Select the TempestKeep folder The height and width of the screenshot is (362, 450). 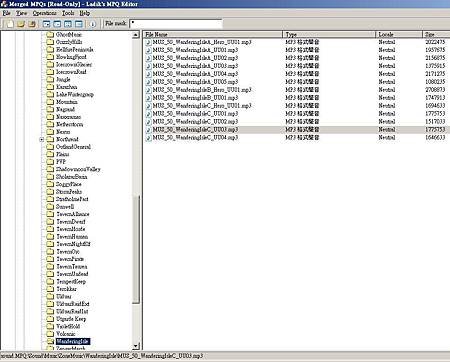coord(71,281)
